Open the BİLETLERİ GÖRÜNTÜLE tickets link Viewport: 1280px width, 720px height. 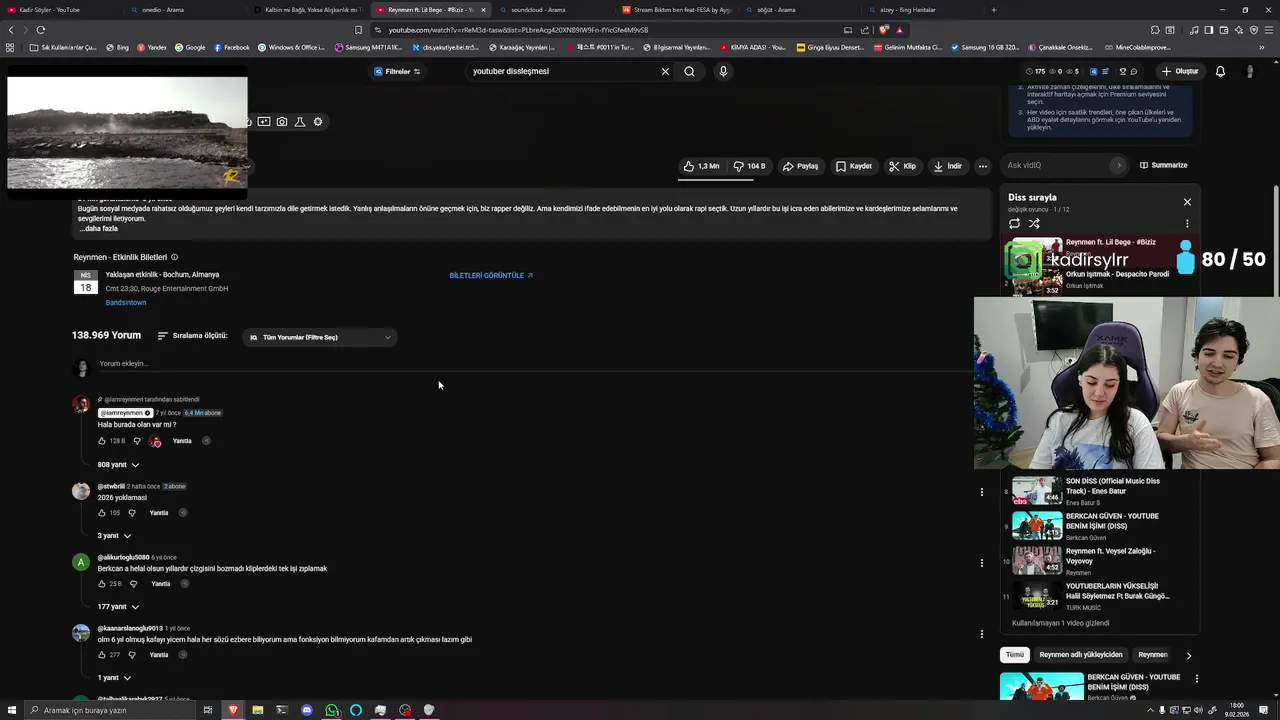click(x=491, y=275)
